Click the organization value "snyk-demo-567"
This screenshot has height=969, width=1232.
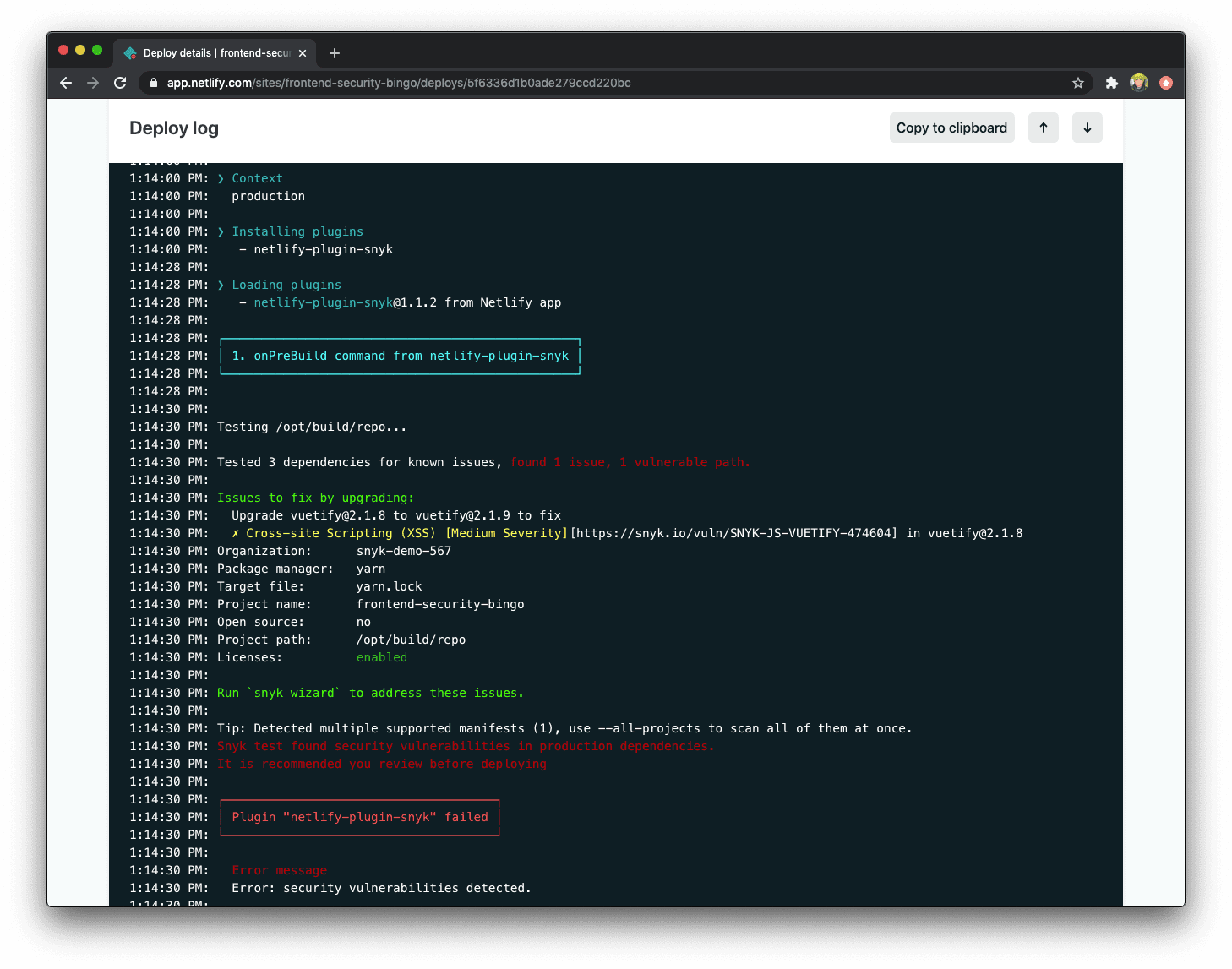(404, 551)
